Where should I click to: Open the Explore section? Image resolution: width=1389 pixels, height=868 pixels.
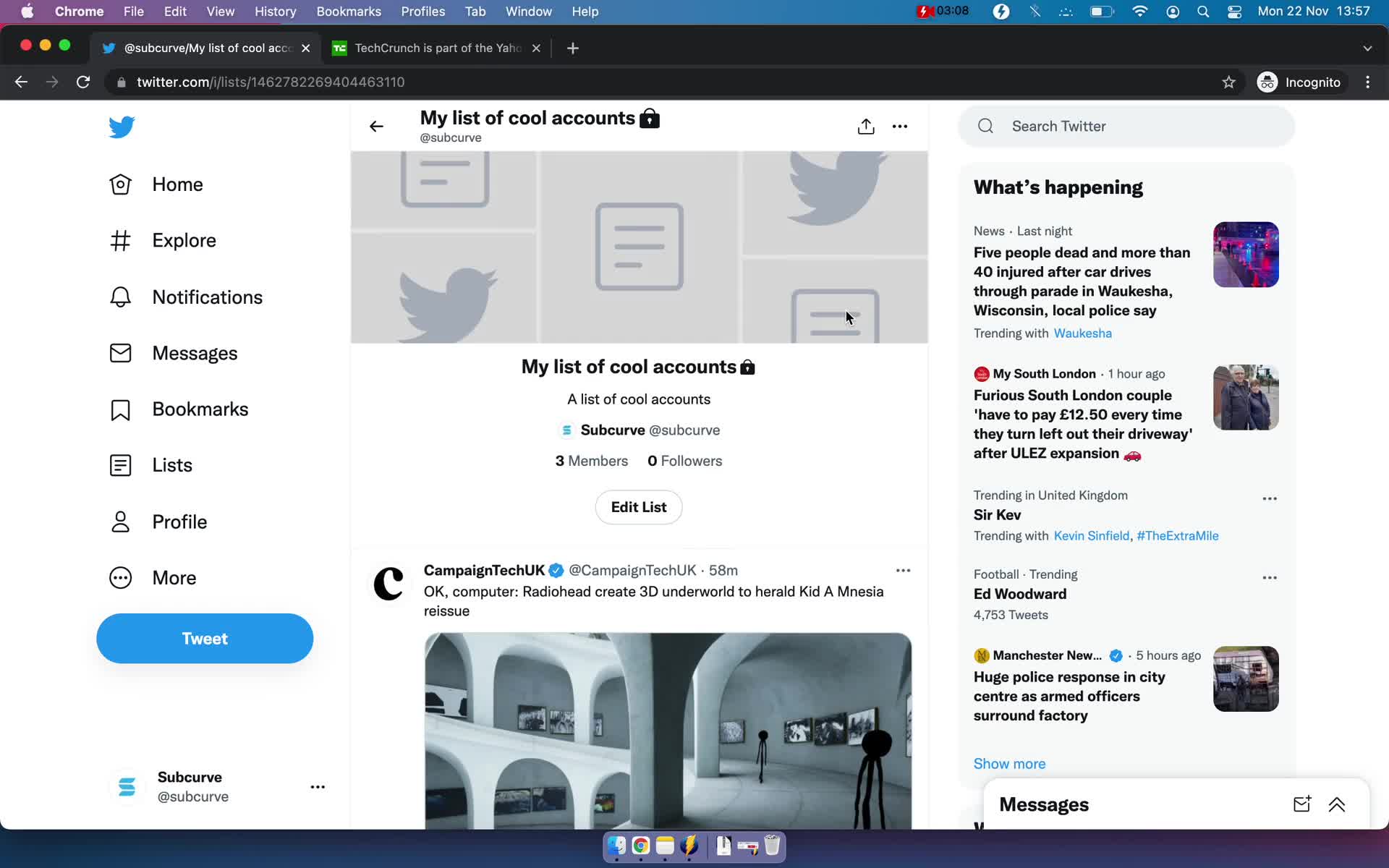pyautogui.click(x=185, y=241)
